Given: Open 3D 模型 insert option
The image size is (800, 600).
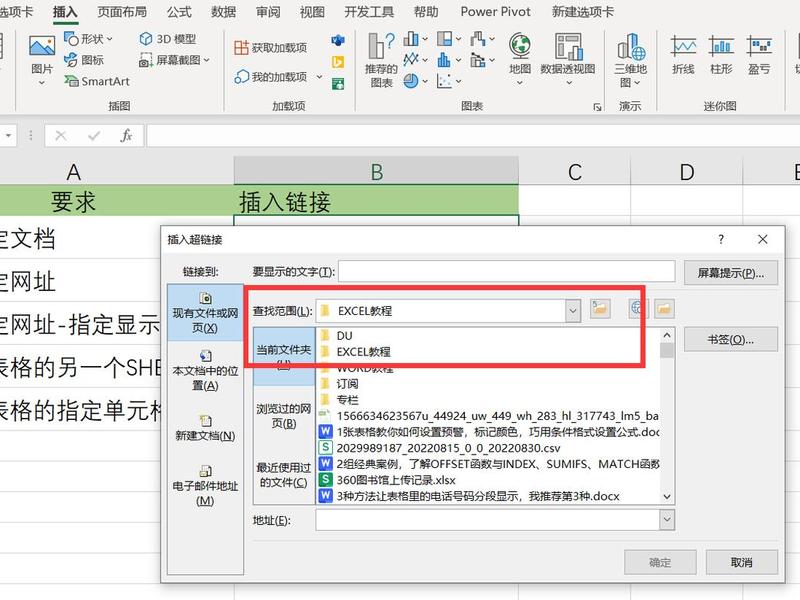Looking at the screenshot, I should click(x=168, y=39).
